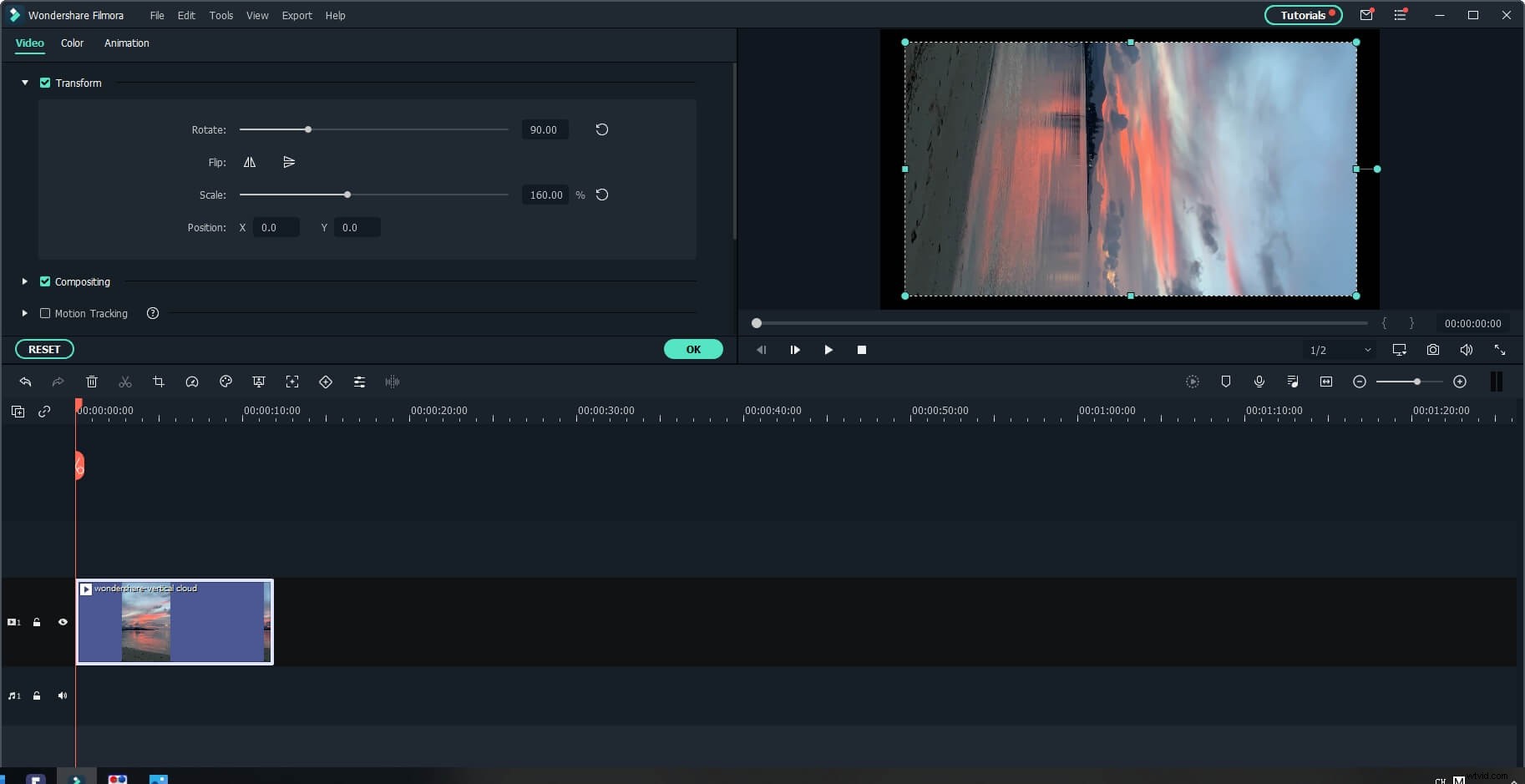Collapse the Transform section
Screen dimensions: 1525x784
click(x=24, y=83)
